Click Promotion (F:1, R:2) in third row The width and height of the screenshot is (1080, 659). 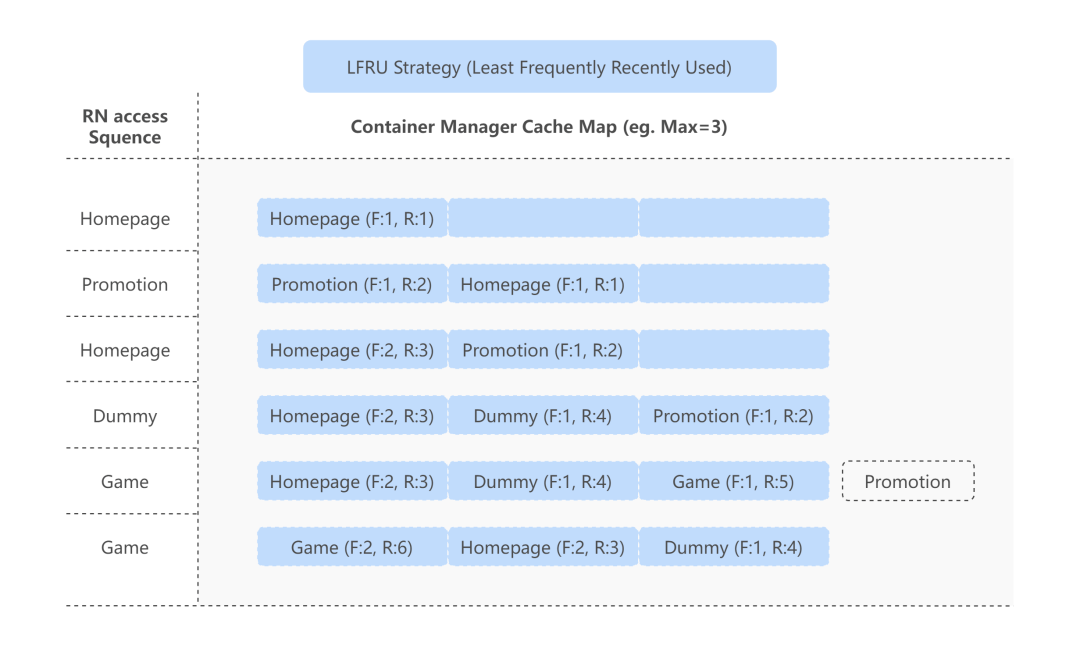[543, 350]
